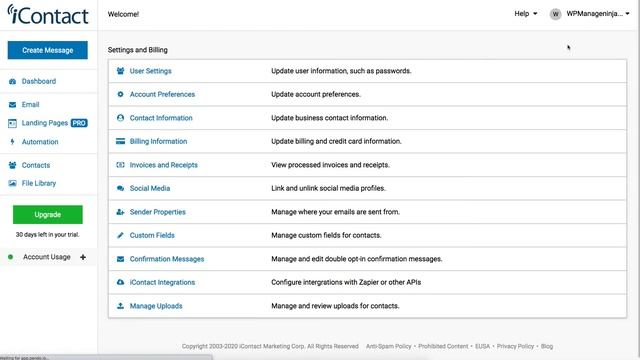Click 'Manage where your emails are sent from.'

(336, 212)
